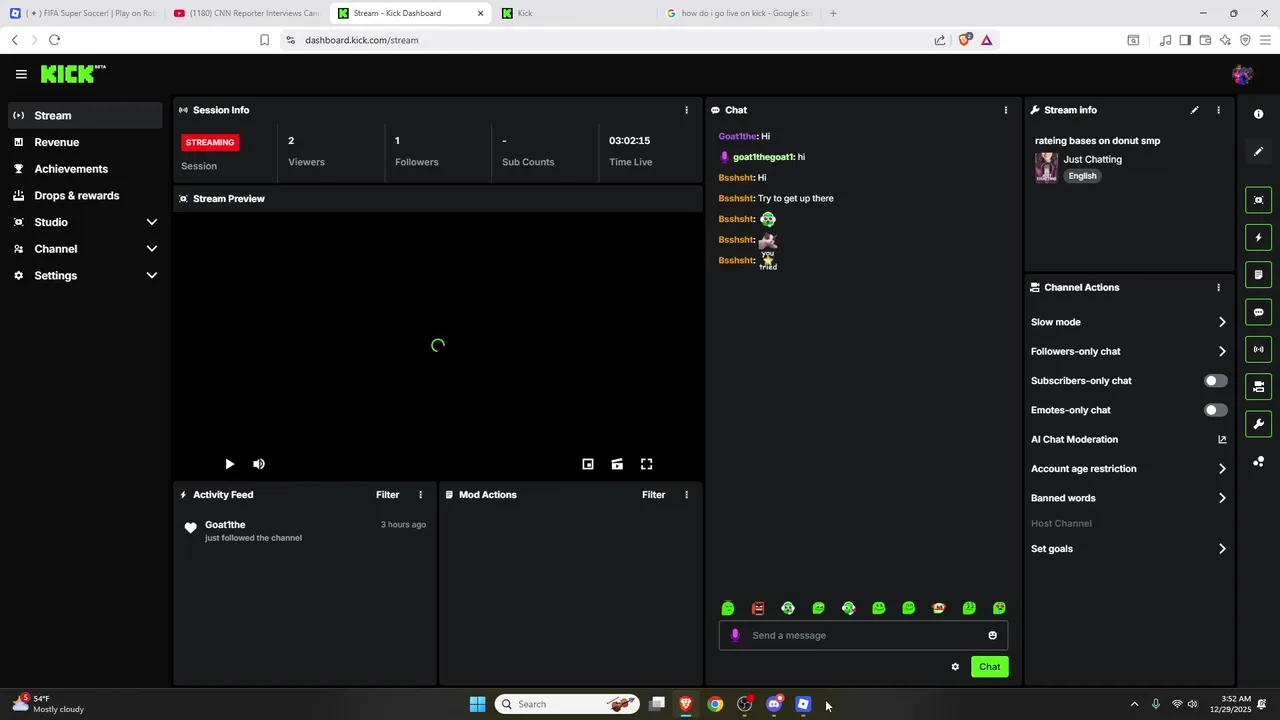The image size is (1280, 720).
Task: Click the info icon in right sidebar
Action: tap(1258, 114)
